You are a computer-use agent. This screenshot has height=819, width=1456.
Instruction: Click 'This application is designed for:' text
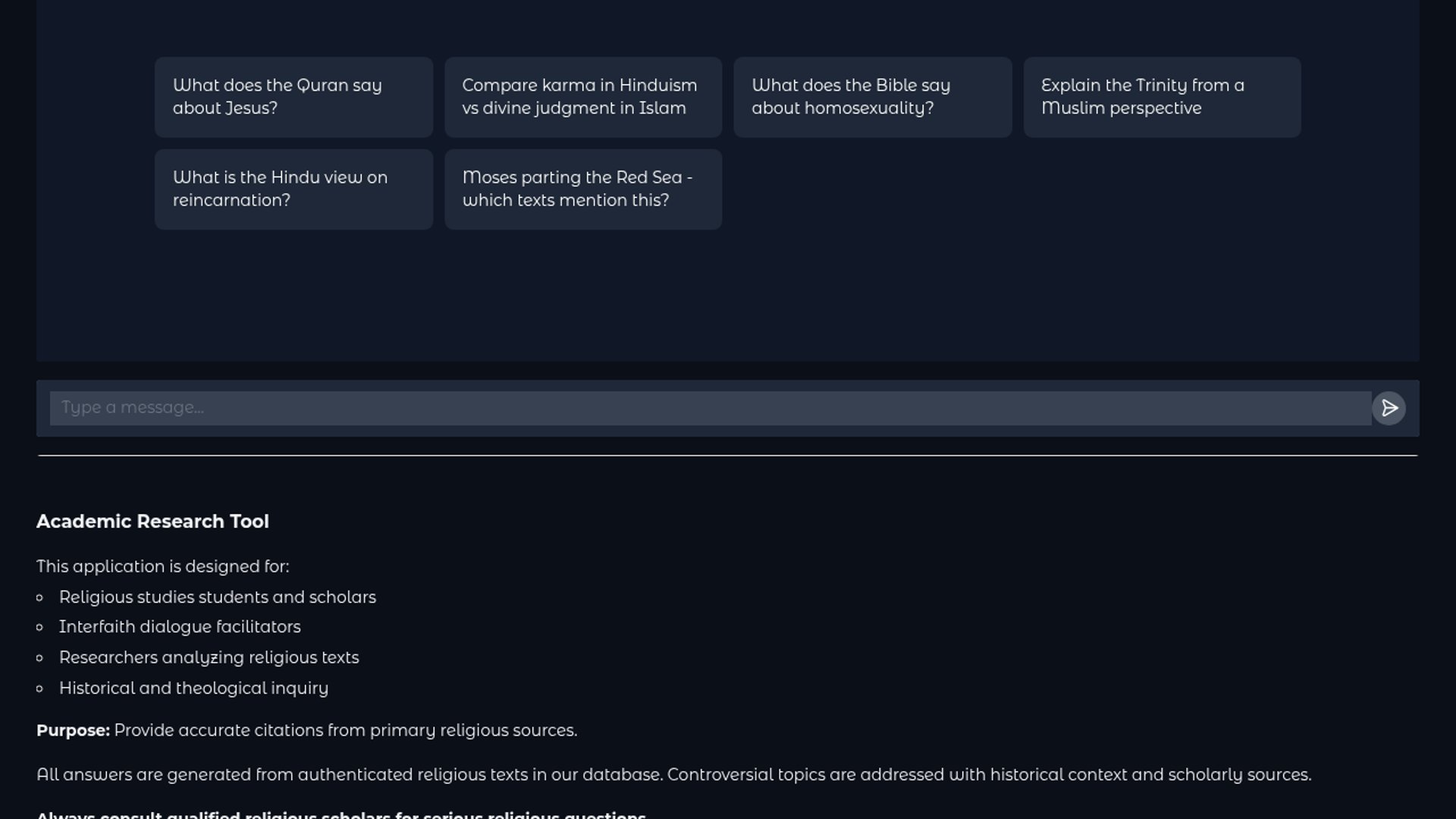tap(162, 566)
